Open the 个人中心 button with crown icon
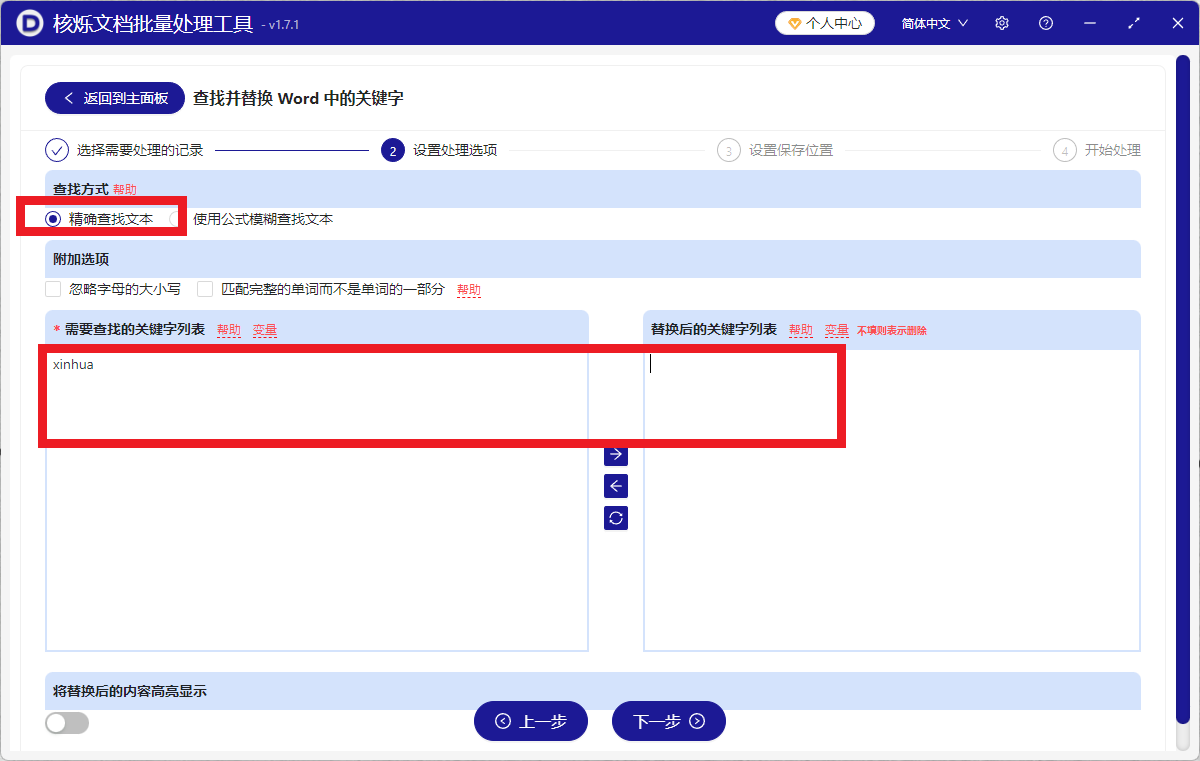This screenshot has width=1200, height=761. point(824,22)
